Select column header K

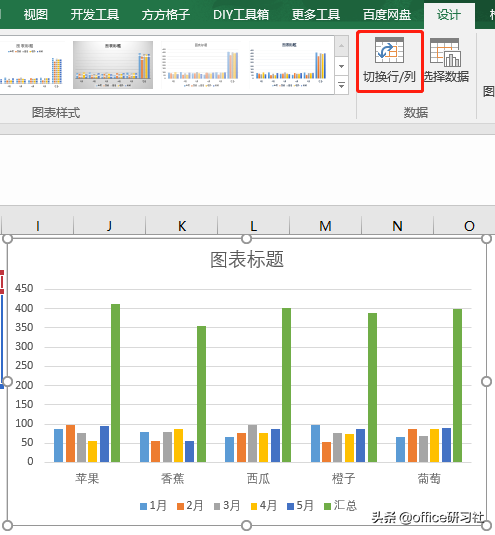pyautogui.click(x=182, y=226)
